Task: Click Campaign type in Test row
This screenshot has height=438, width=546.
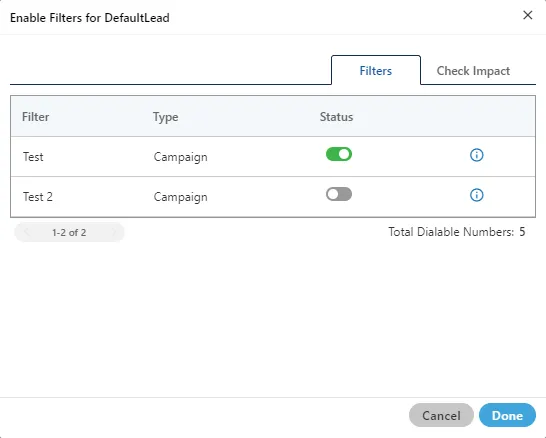Action: coord(180,157)
